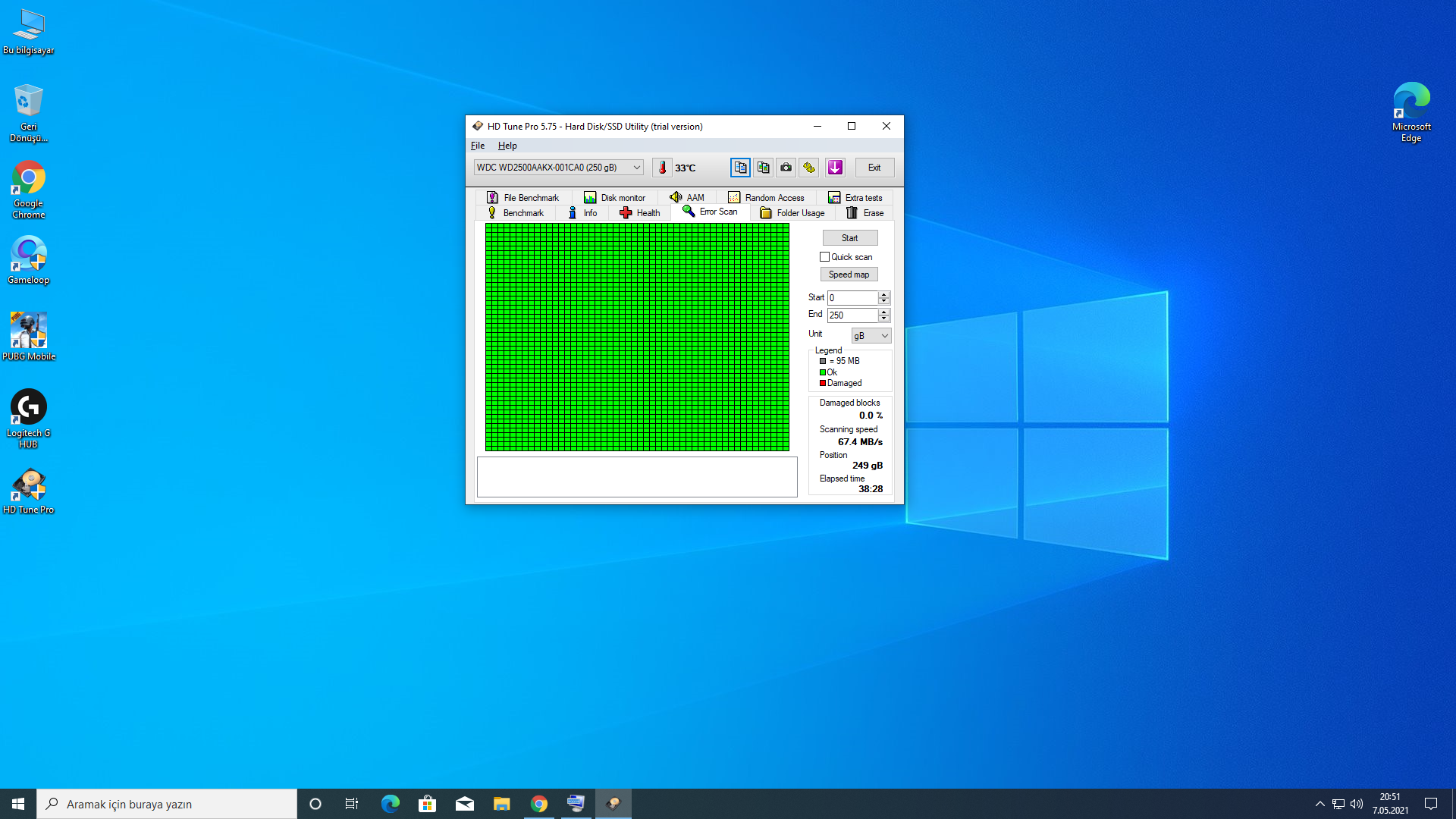Show hidden system tray icons
The image size is (1456, 819).
pyautogui.click(x=1319, y=804)
